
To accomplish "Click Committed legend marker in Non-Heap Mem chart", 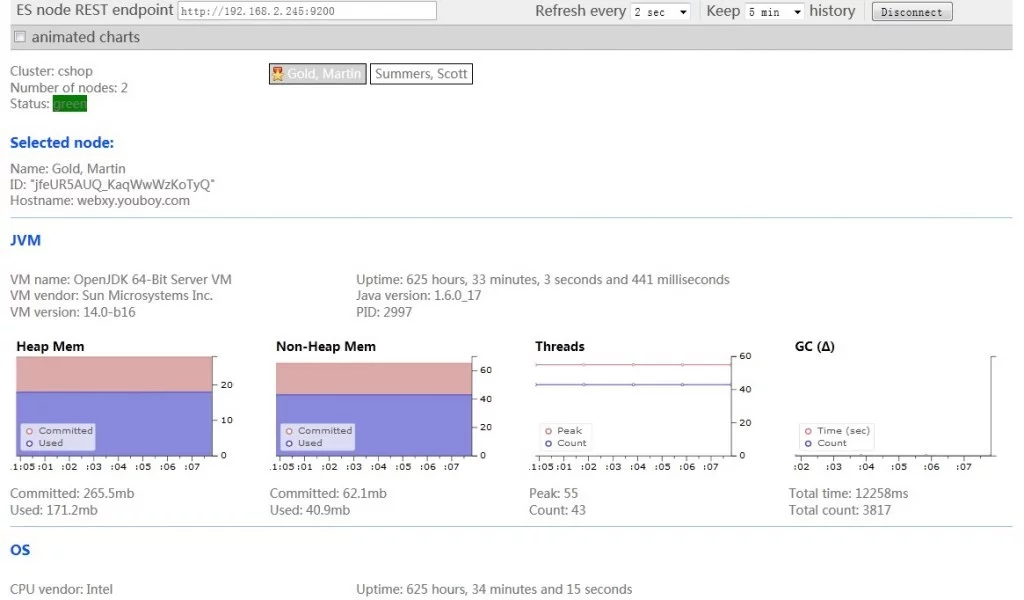I will point(289,431).
